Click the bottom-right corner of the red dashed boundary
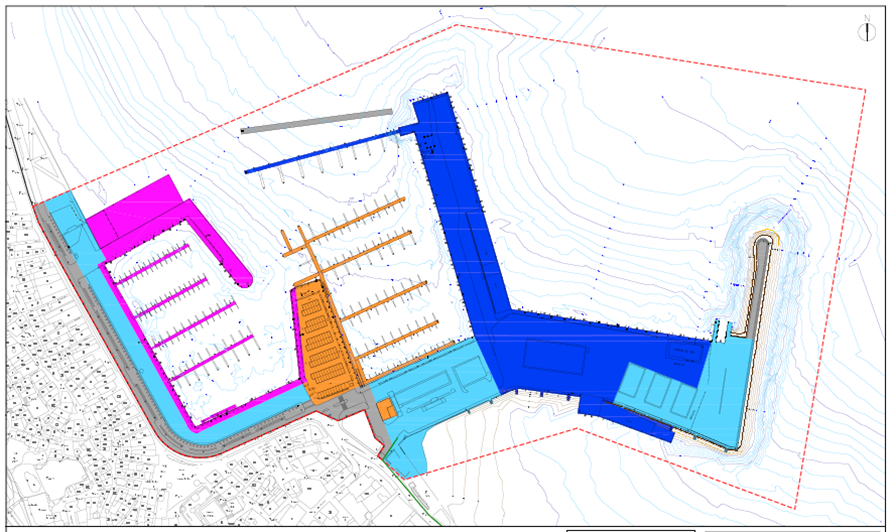The height and width of the screenshot is (532, 891). click(x=796, y=508)
